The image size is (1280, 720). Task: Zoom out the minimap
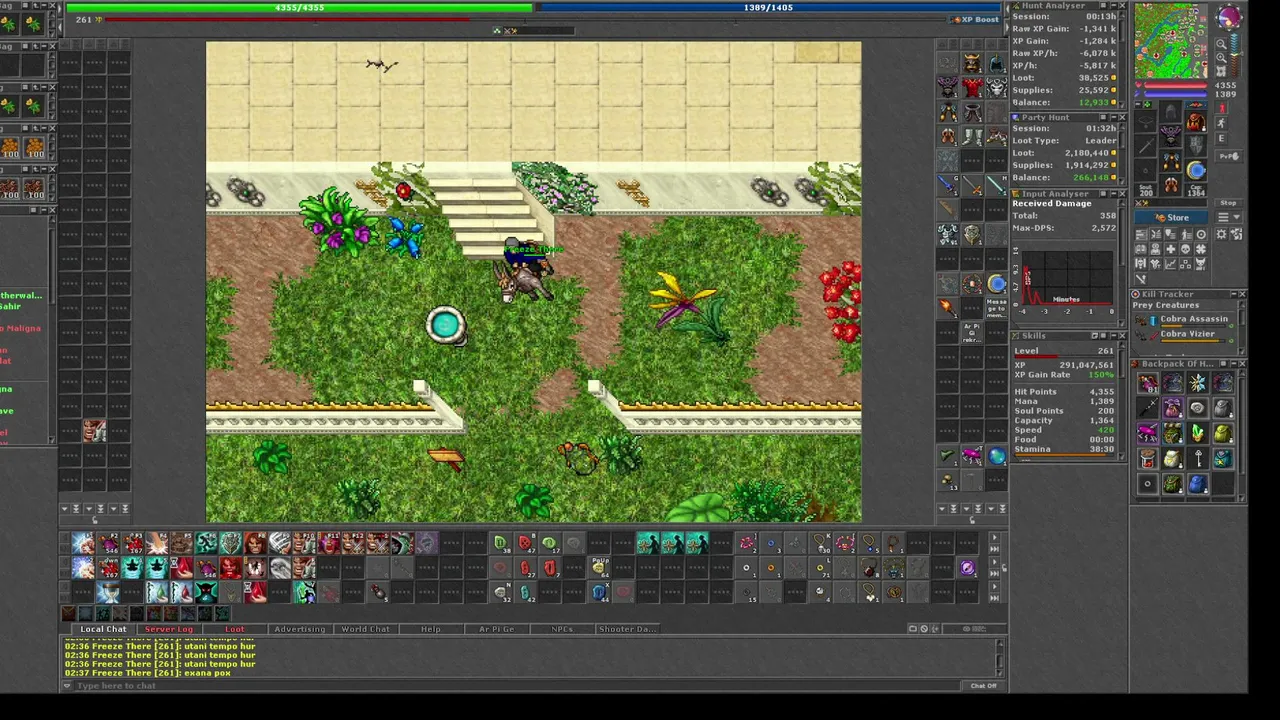coord(1222,43)
